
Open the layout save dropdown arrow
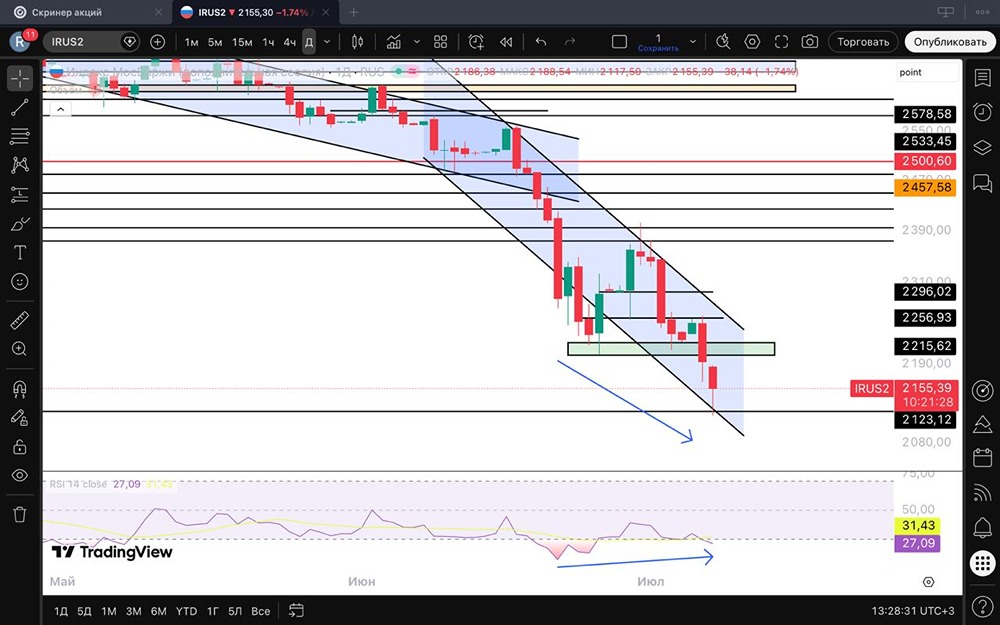pyautogui.click(x=693, y=42)
